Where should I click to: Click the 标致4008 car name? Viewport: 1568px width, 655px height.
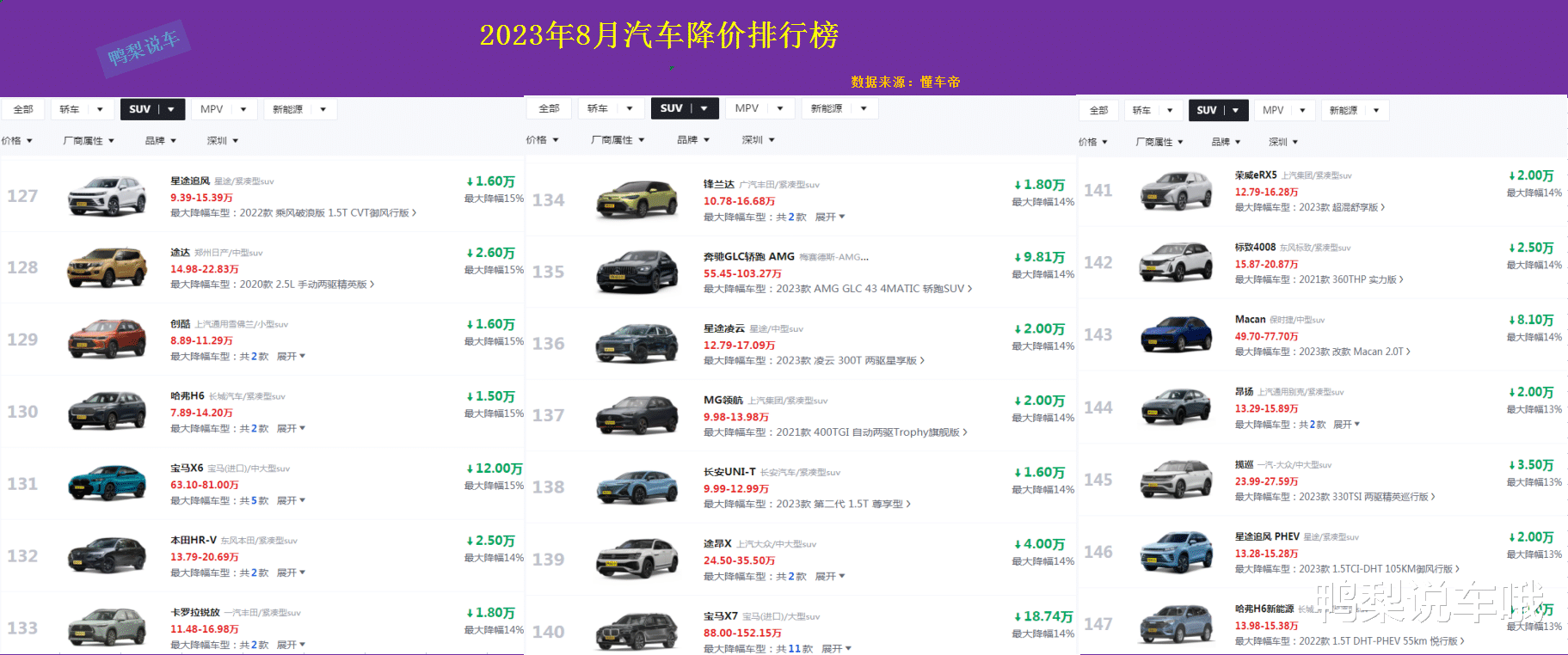[x=1255, y=247]
